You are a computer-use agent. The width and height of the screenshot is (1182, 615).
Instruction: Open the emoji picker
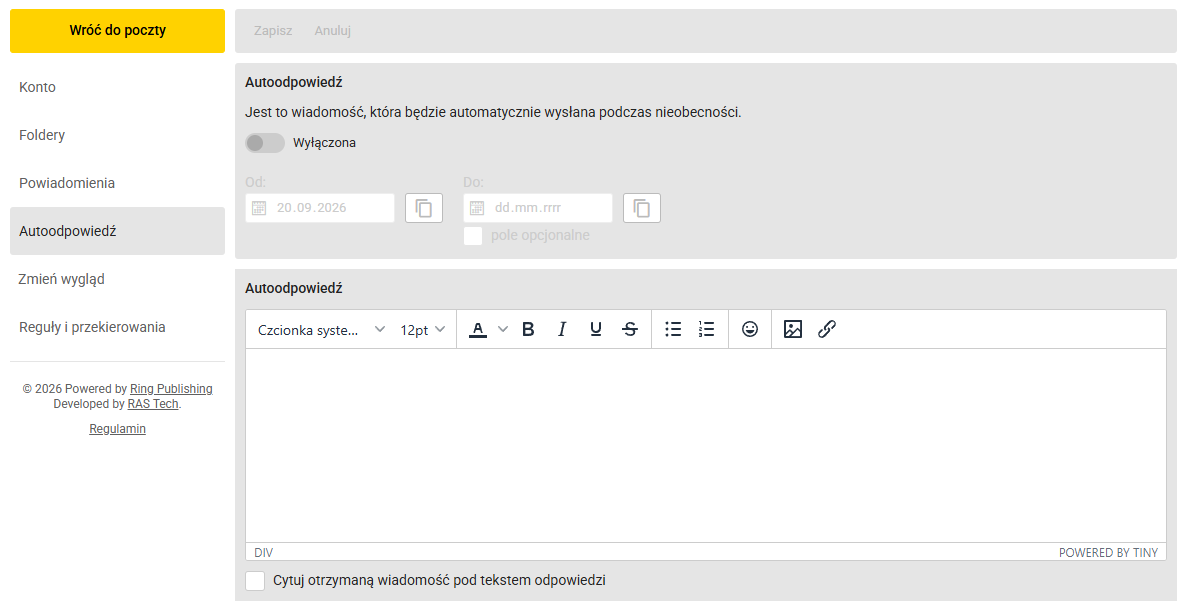click(x=750, y=329)
